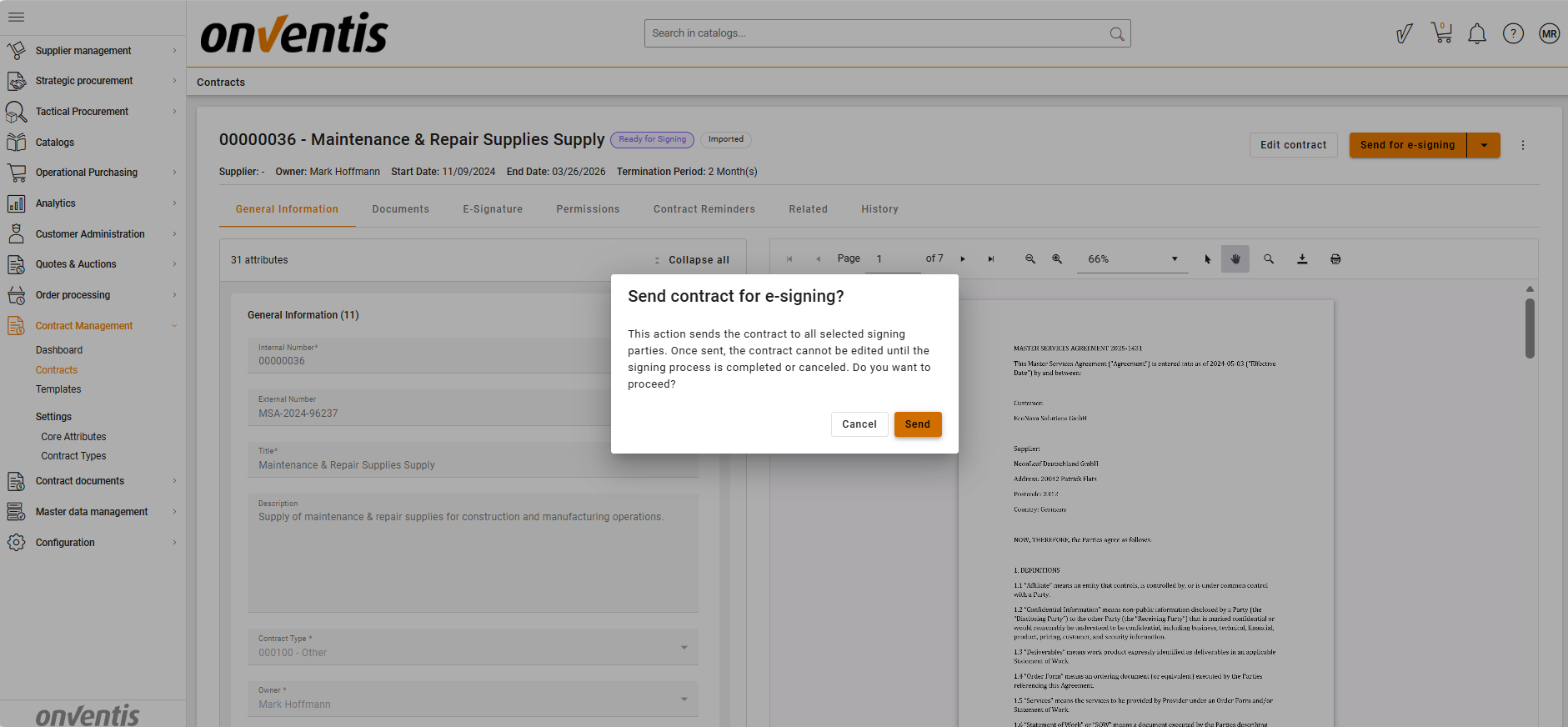Cancel the send contract dialog
1568x727 pixels.
[859, 424]
